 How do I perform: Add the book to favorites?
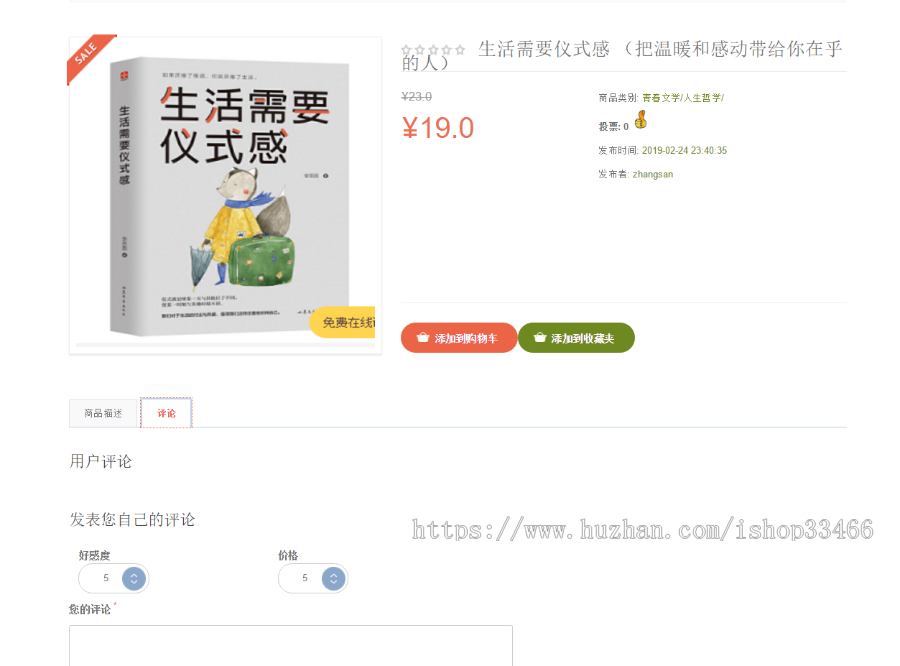tap(576, 338)
